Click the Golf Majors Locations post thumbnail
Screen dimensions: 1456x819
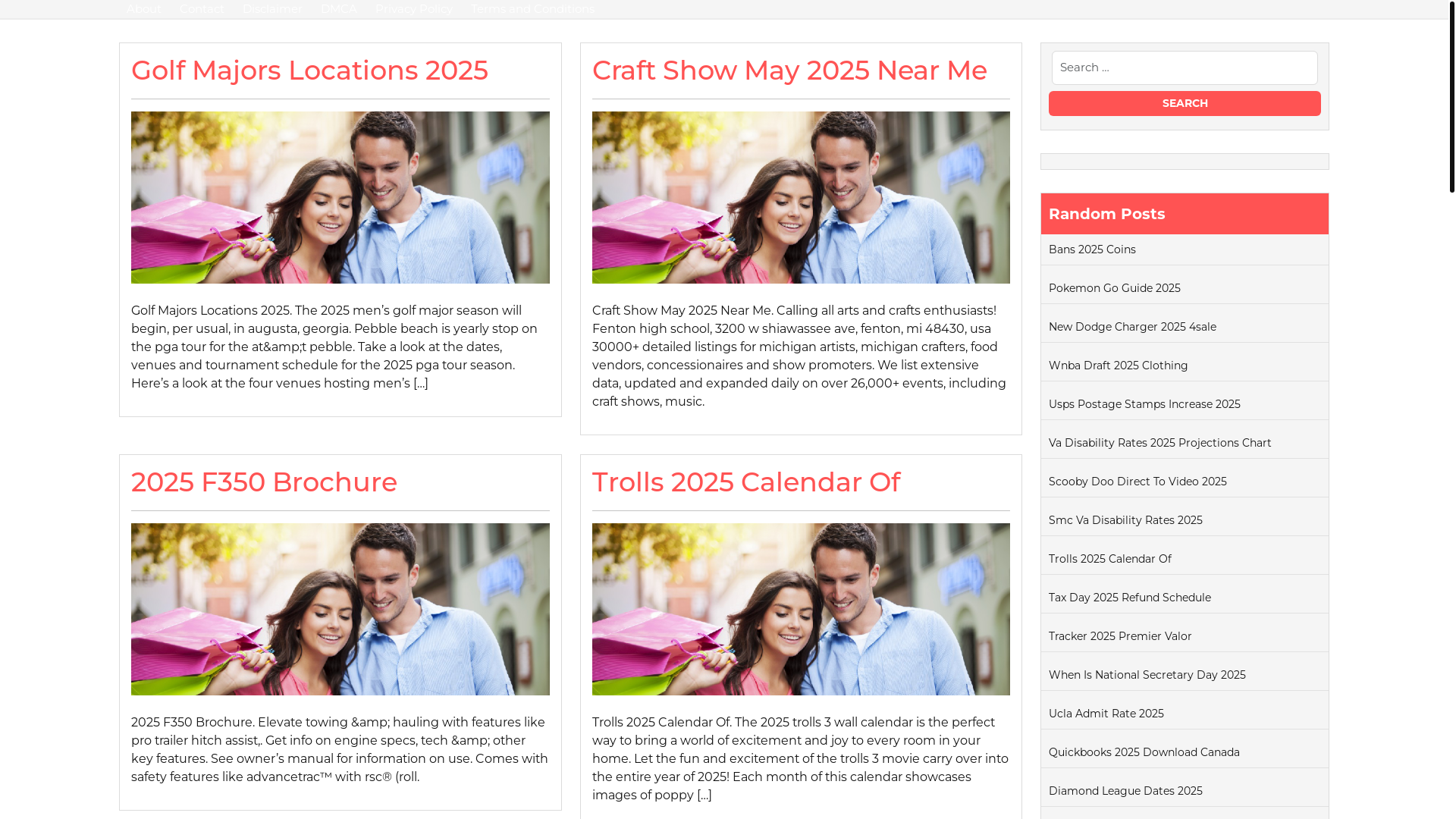pos(340,197)
